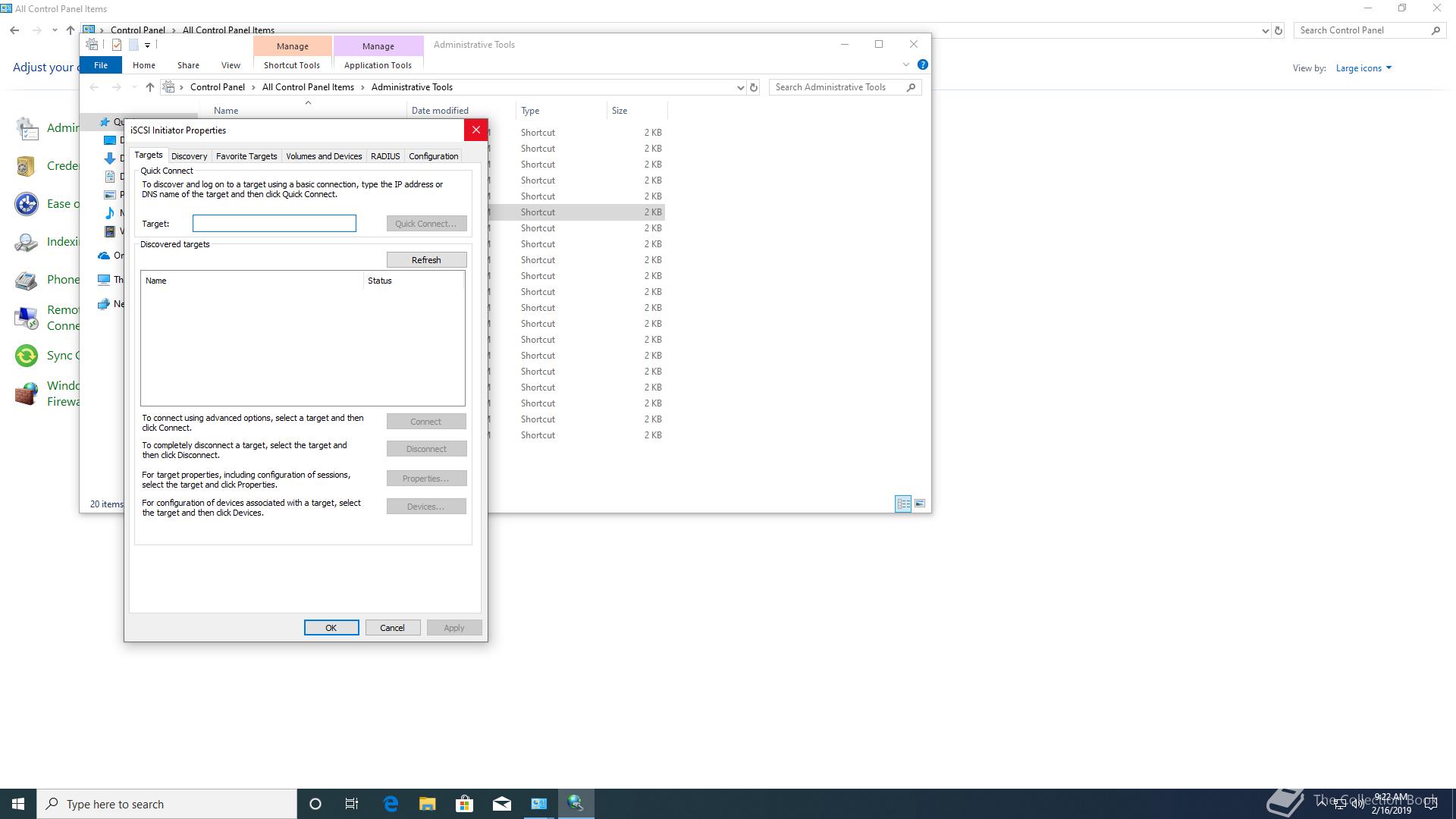Go up one level in Control Panel window

[71, 30]
